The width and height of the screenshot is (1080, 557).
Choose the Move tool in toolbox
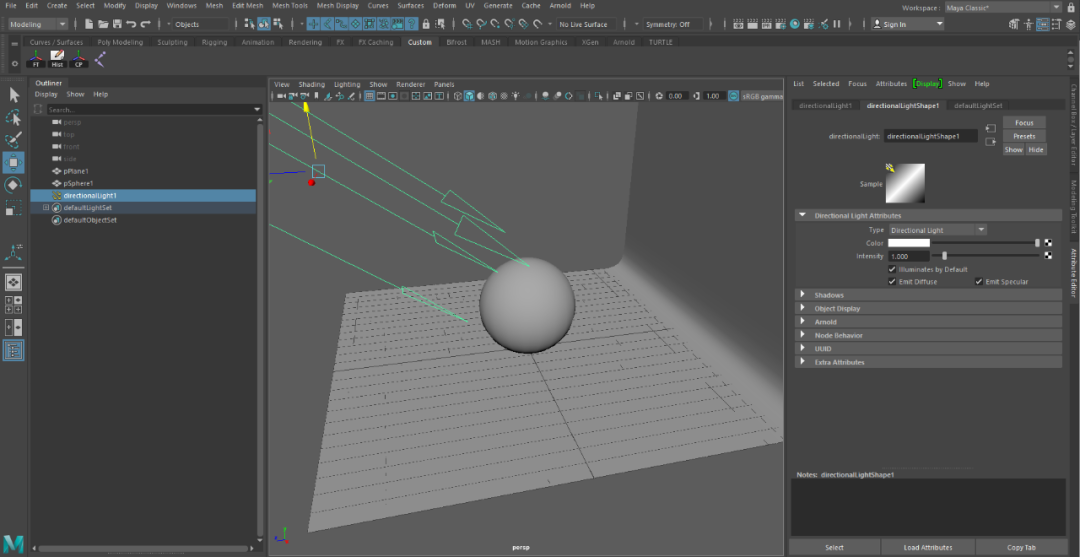point(14,162)
